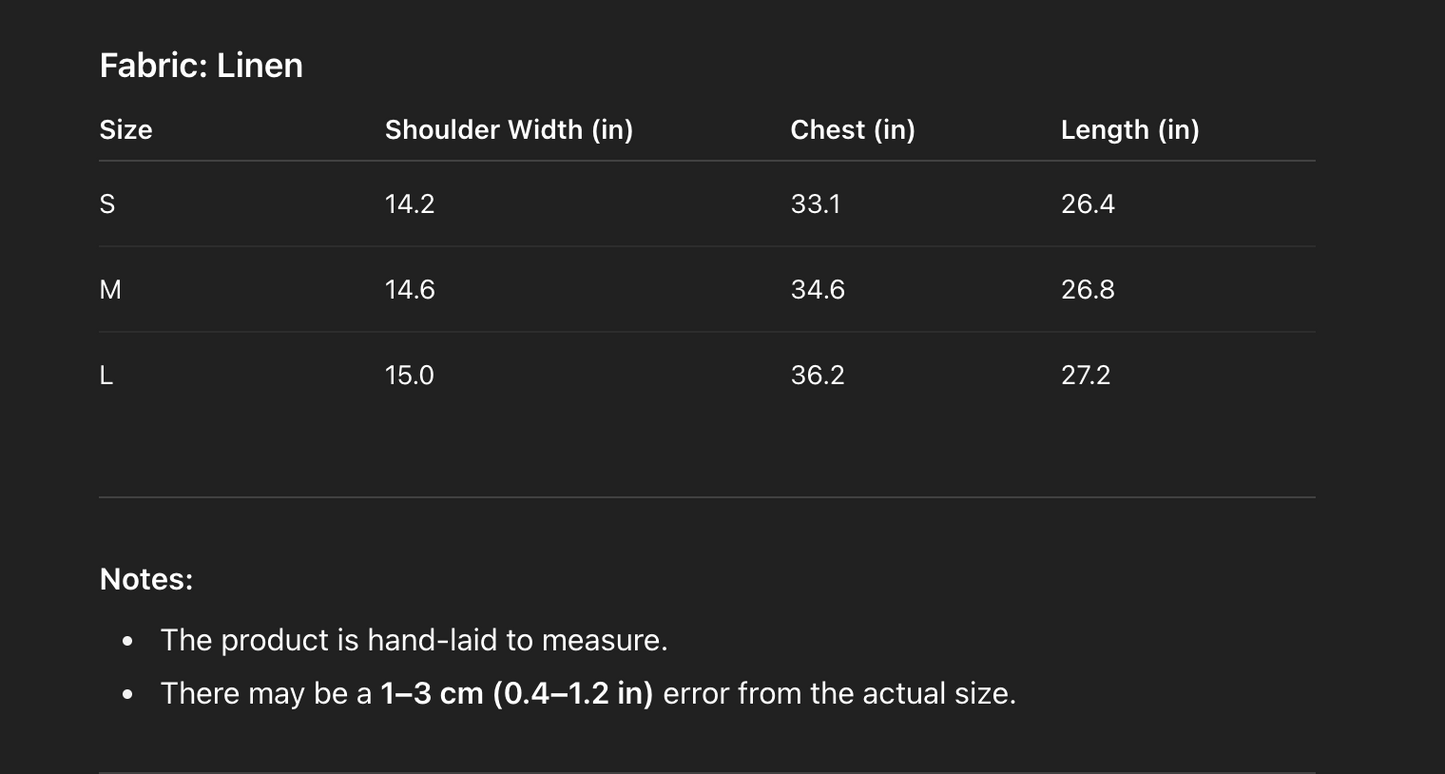
Task: Click the Shoulder Width (in) column header
Action: (508, 130)
